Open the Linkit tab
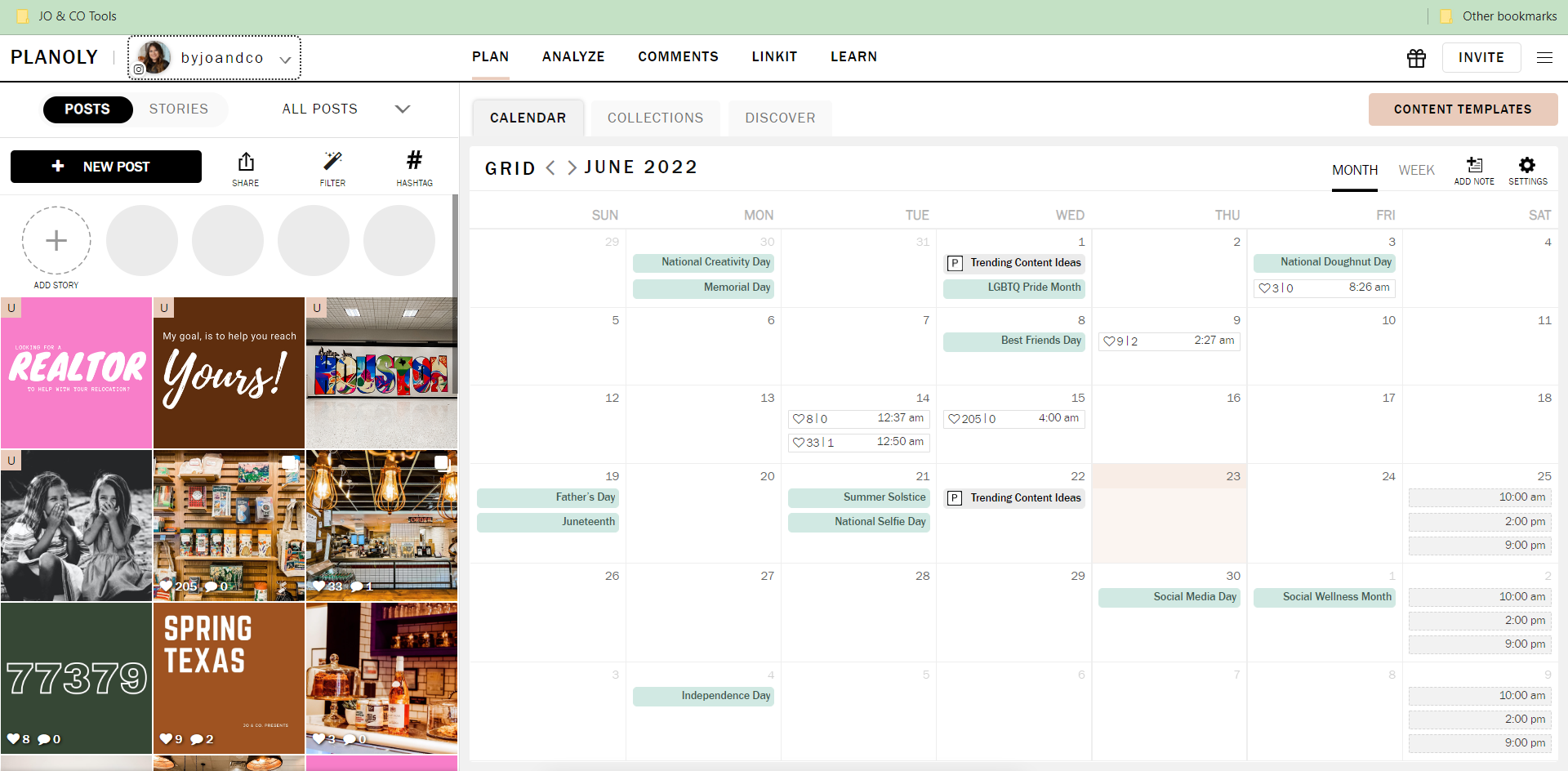This screenshot has width=1568, height=771. (x=774, y=57)
